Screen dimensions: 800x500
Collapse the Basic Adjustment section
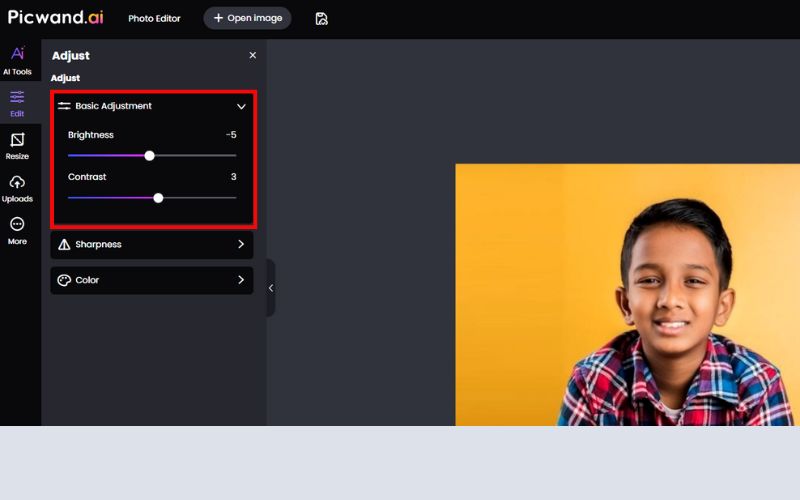(241, 106)
